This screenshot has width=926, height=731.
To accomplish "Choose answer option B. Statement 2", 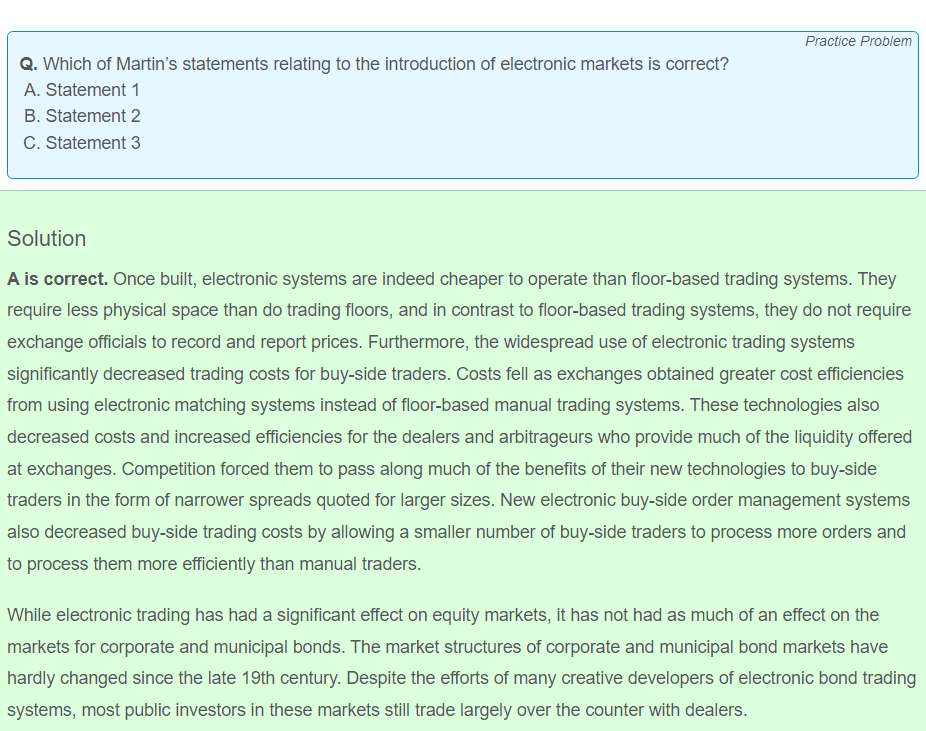I will 82,116.
